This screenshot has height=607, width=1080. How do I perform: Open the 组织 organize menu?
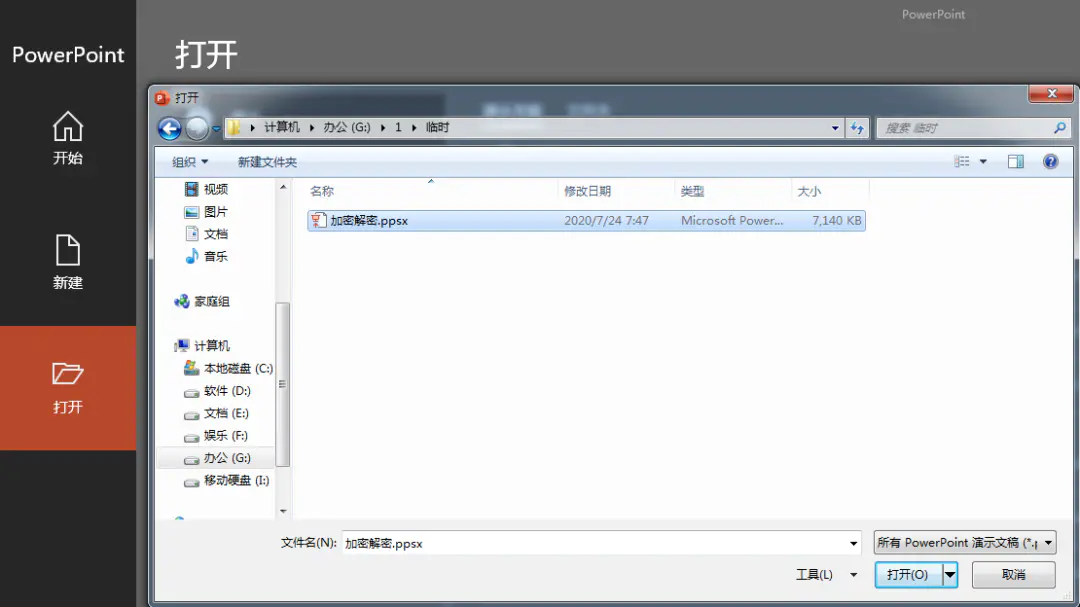[190, 162]
